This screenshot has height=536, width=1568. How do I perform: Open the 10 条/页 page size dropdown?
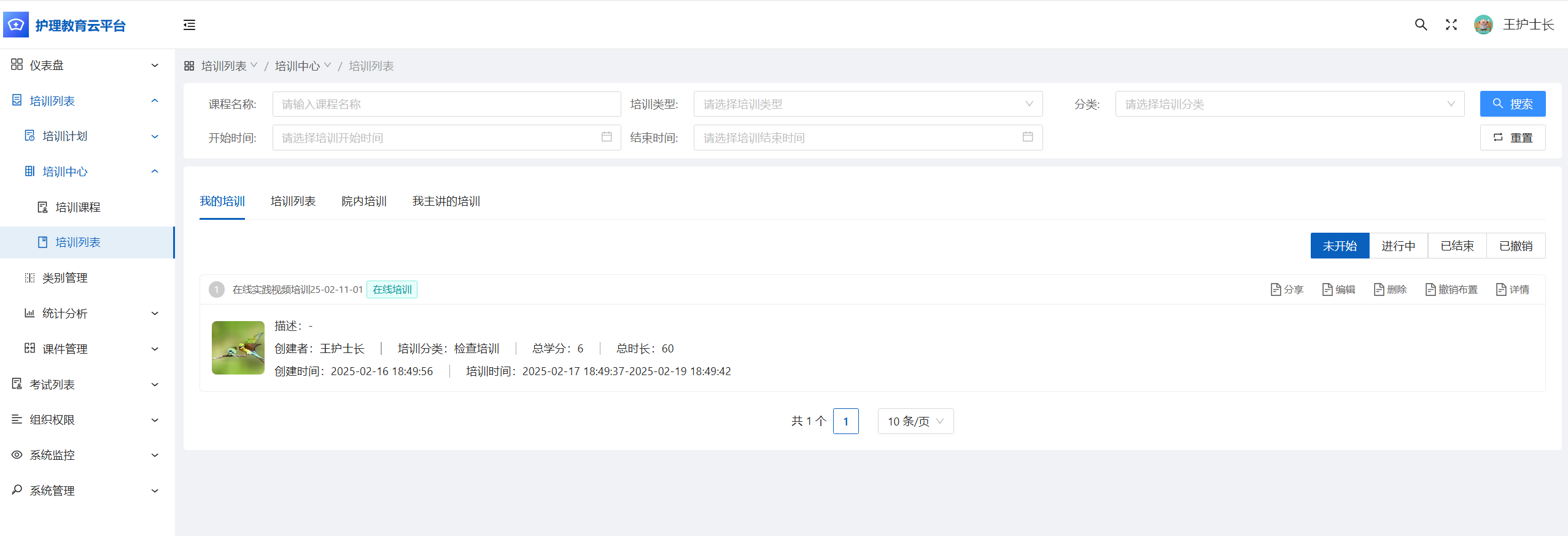(915, 422)
